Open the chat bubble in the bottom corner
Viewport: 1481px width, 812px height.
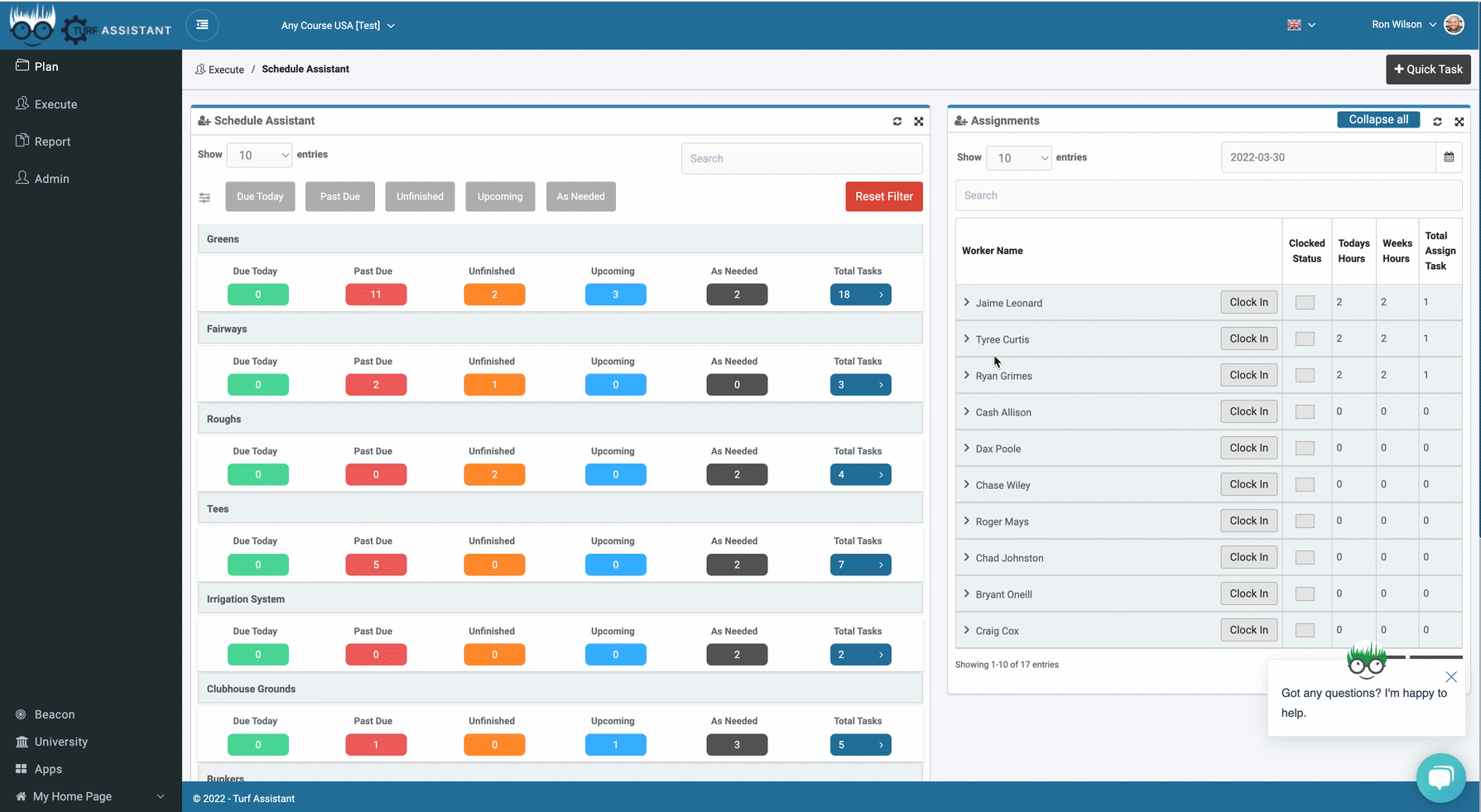point(1441,778)
